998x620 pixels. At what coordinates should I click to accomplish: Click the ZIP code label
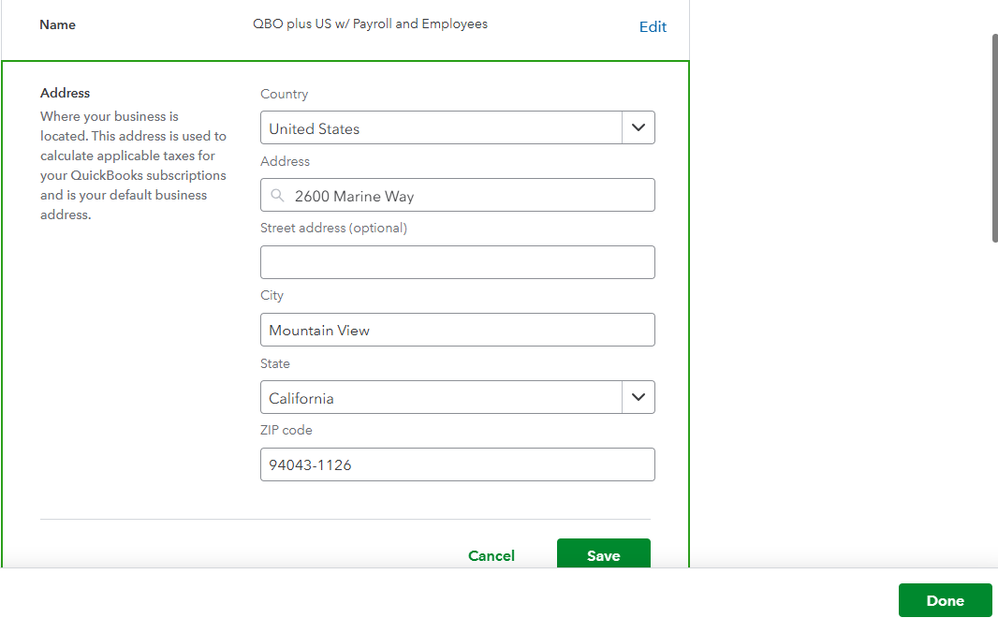pyautogui.click(x=286, y=430)
